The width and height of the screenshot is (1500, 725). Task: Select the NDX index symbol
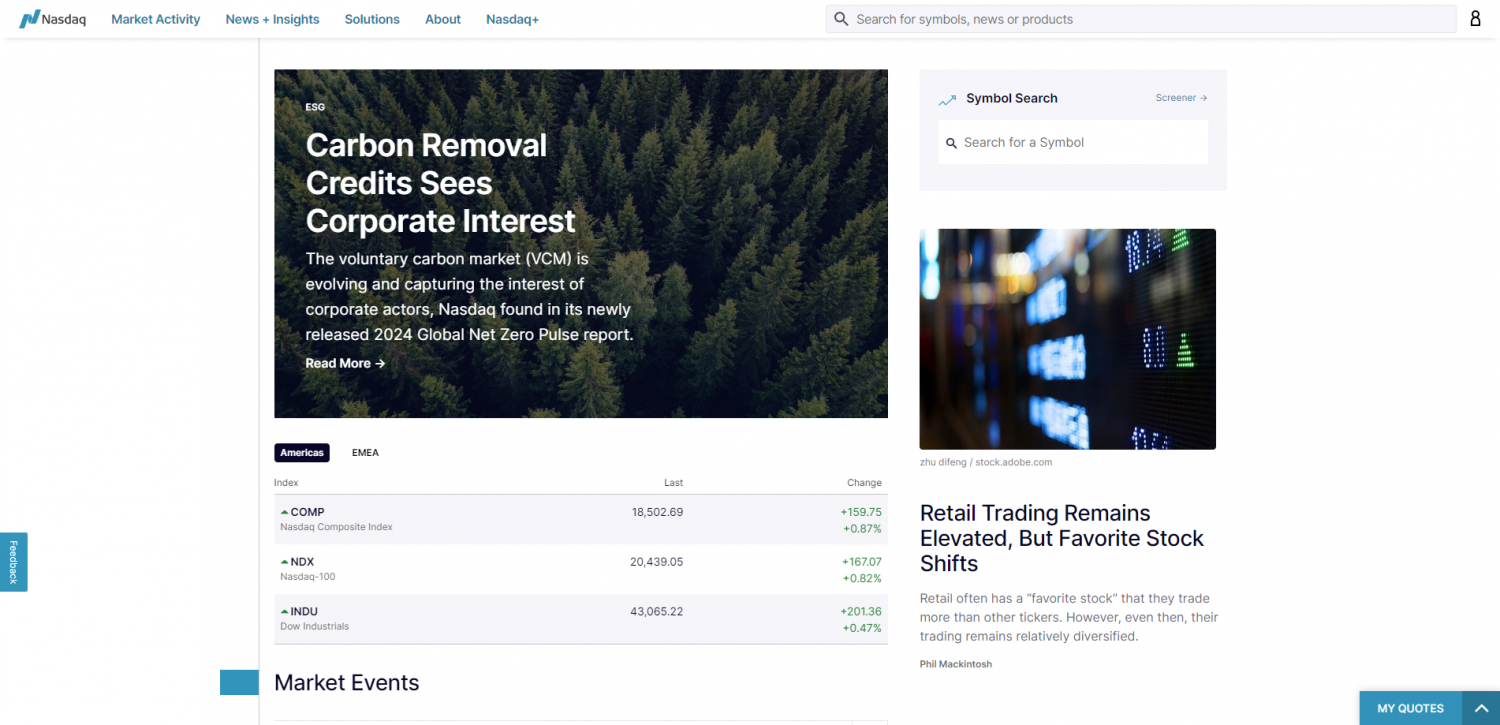302,562
